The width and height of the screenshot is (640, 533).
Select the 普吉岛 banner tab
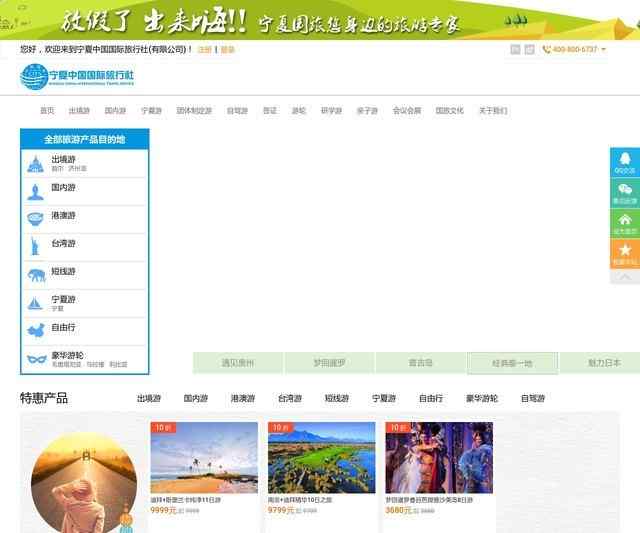coord(421,363)
